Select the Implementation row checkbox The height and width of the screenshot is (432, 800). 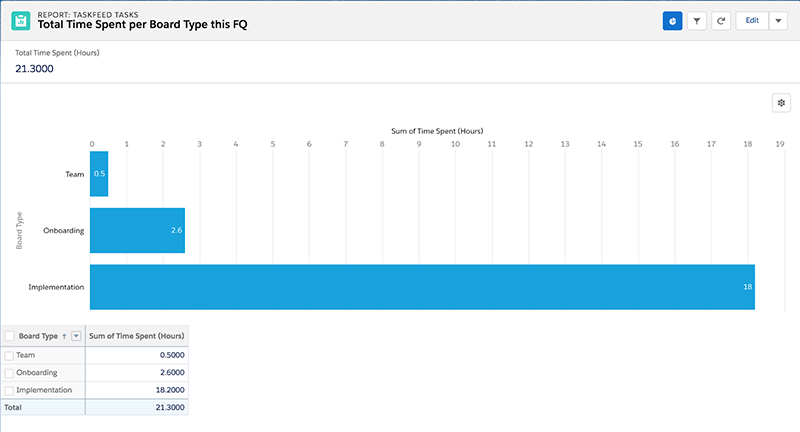pos(9,389)
